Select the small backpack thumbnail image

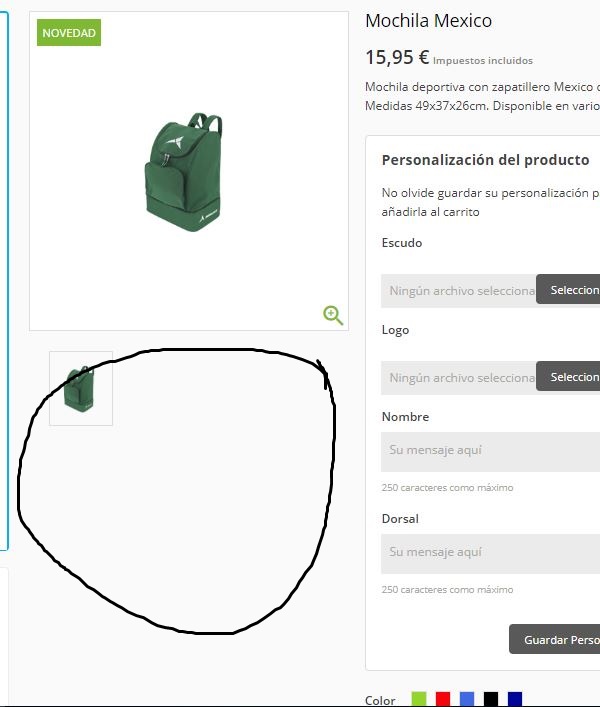(x=81, y=388)
